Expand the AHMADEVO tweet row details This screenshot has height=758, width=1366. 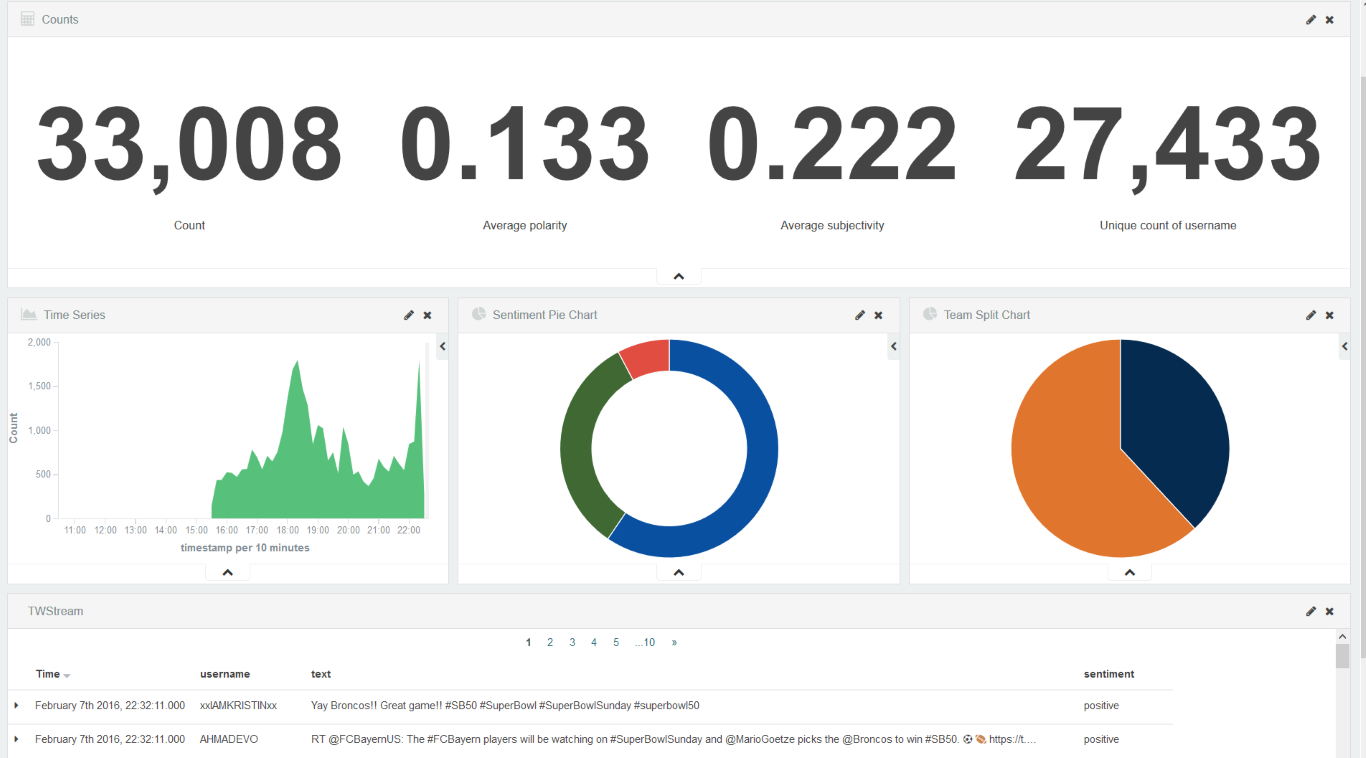(x=16, y=740)
